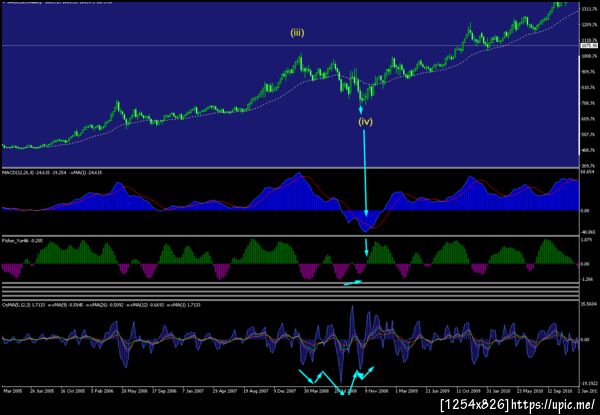Click the 21 Jun 2009 date label
The image size is (600, 415).
pyautogui.click(x=438, y=391)
